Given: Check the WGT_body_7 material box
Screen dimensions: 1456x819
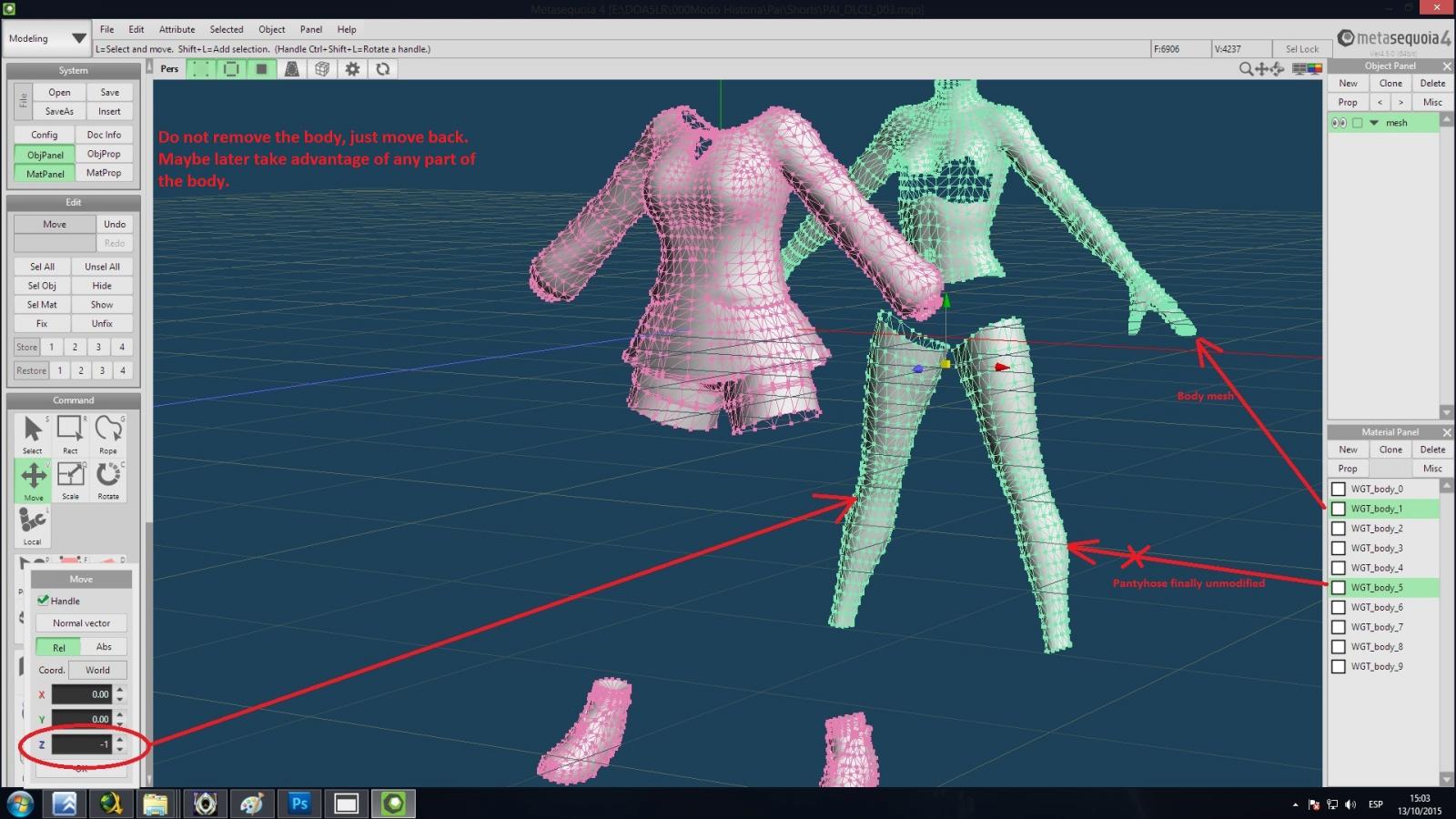Looking at the screenshot, I should point(1339,627).
